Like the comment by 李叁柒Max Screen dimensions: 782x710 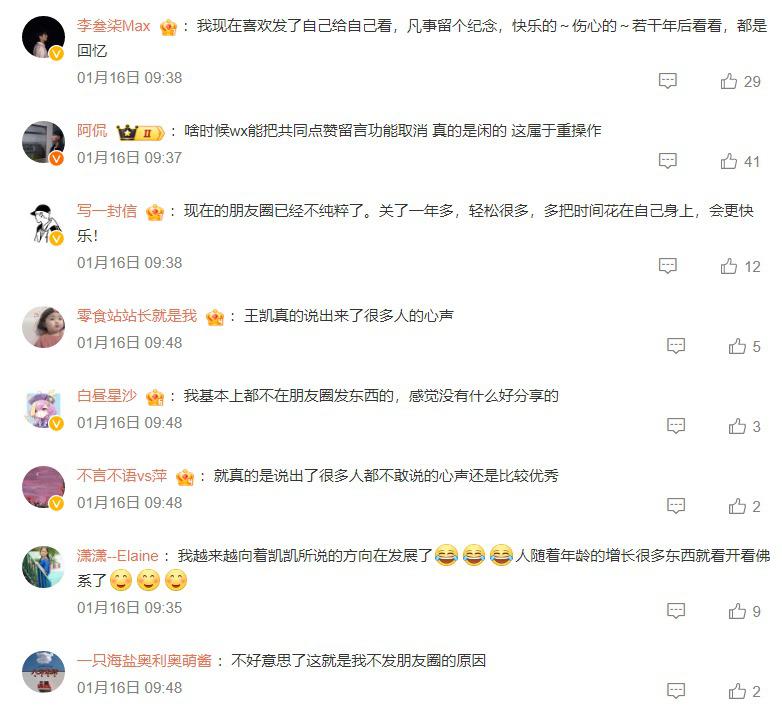point(740,81)
